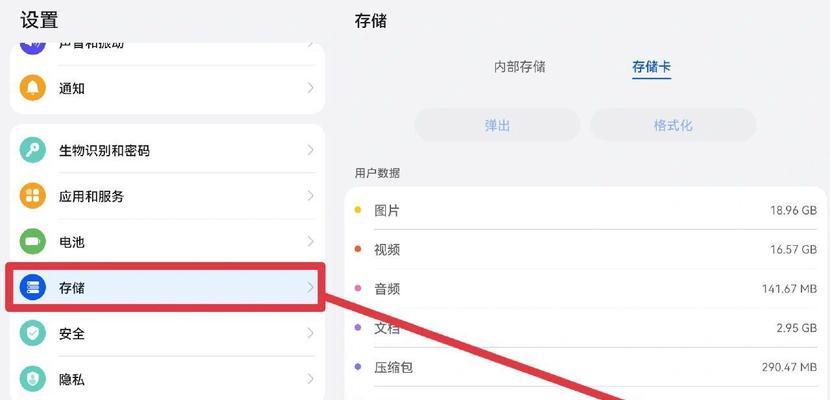This screenshot has width=830, height=400.
Task: Open 压缩包 storage row
Action: coord(585,367)
